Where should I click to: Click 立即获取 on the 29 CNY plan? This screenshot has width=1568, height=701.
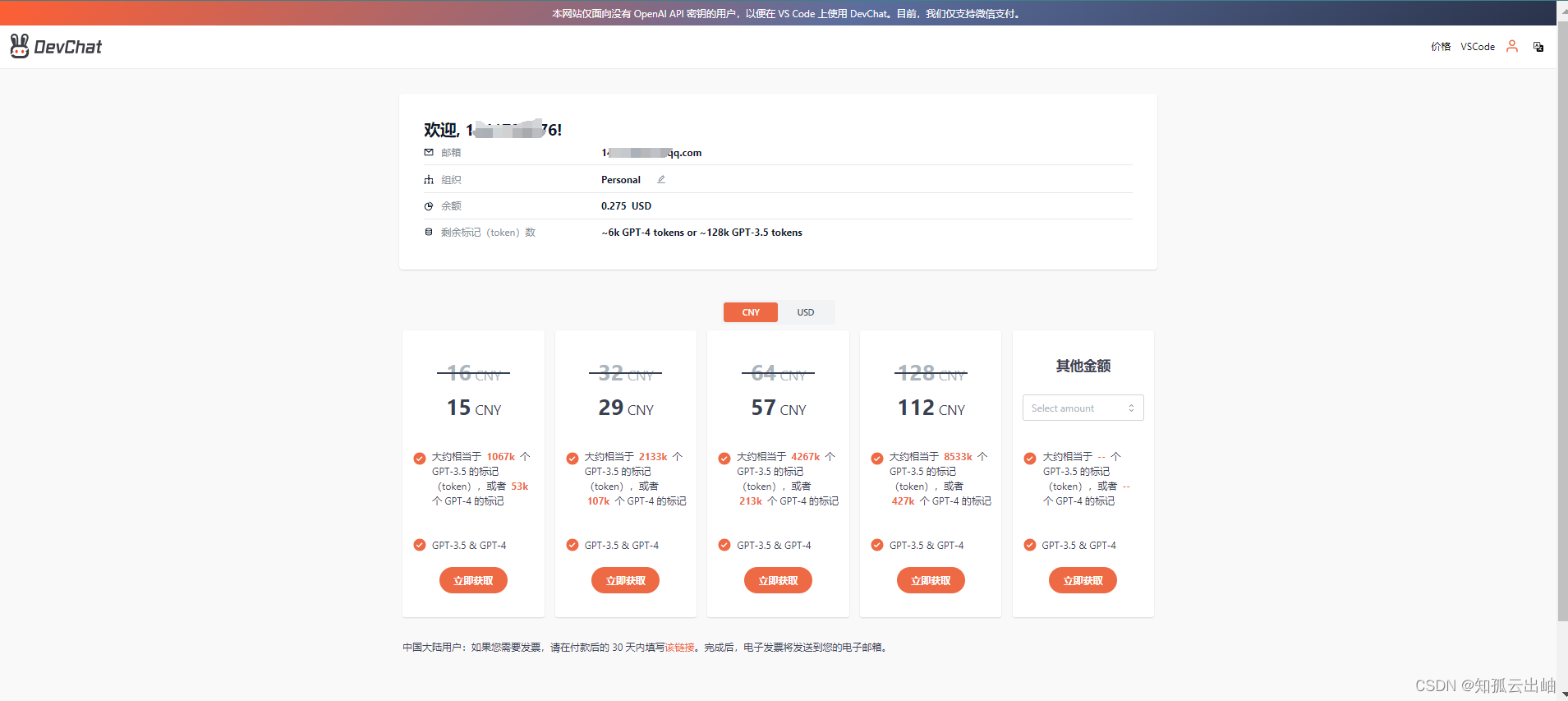626,580
